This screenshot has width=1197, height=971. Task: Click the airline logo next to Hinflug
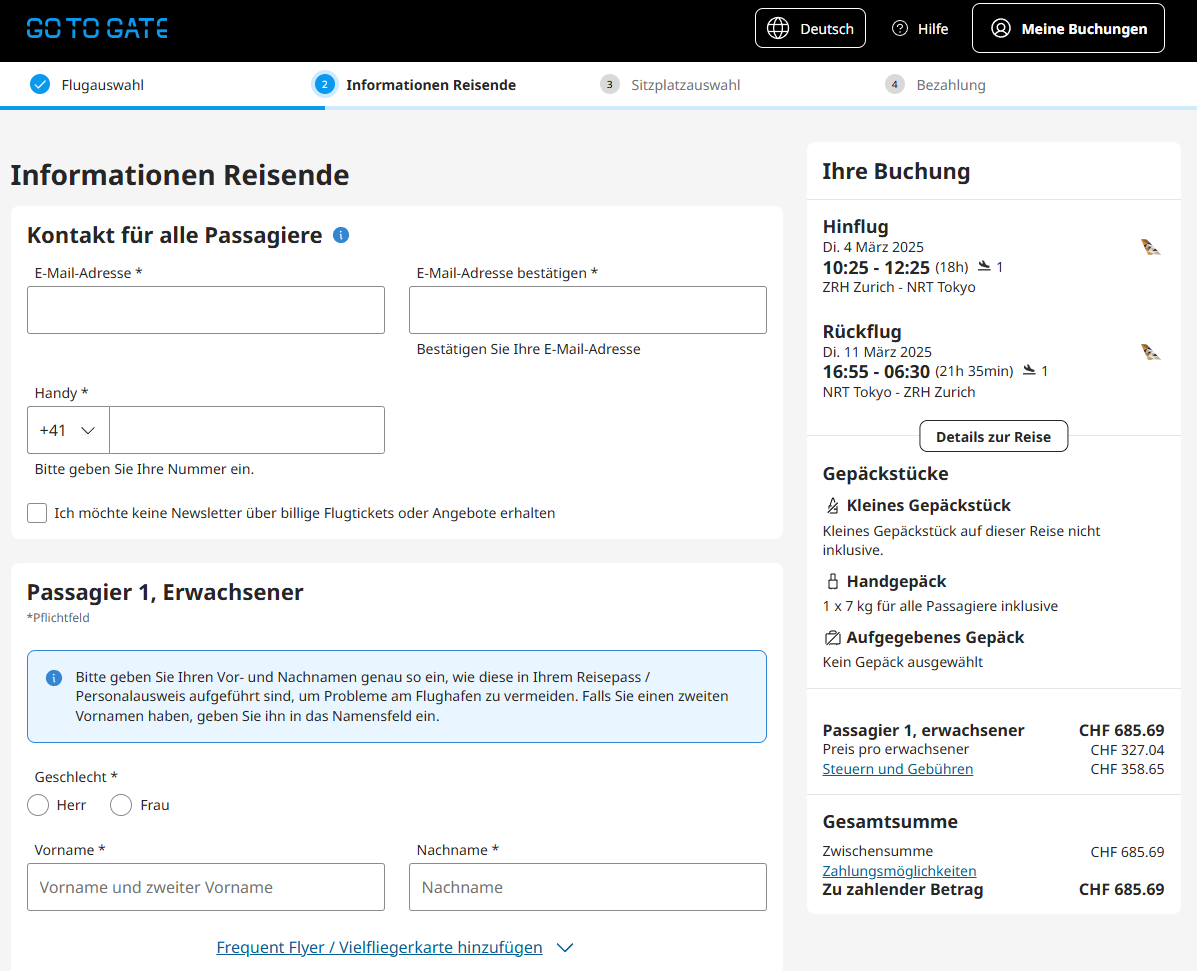point(1150,247)
